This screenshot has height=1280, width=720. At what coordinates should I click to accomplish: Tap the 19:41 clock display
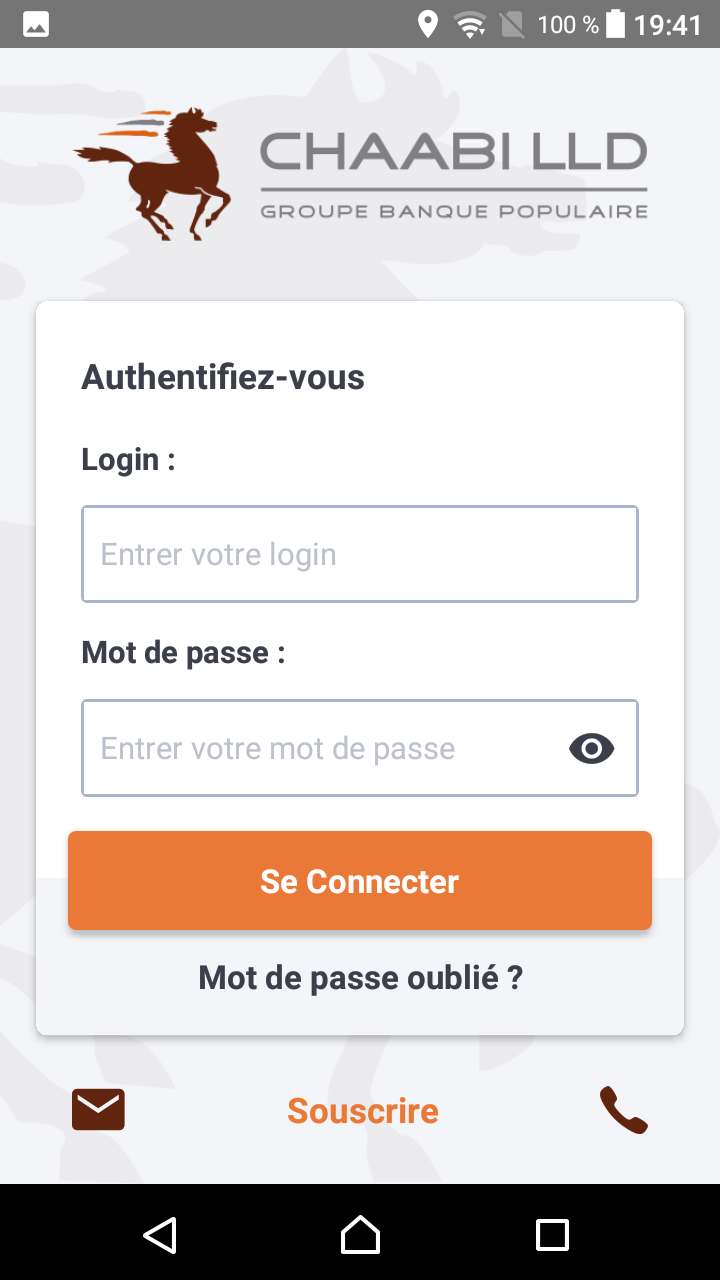pyautogui.click(x=668, y=24)
